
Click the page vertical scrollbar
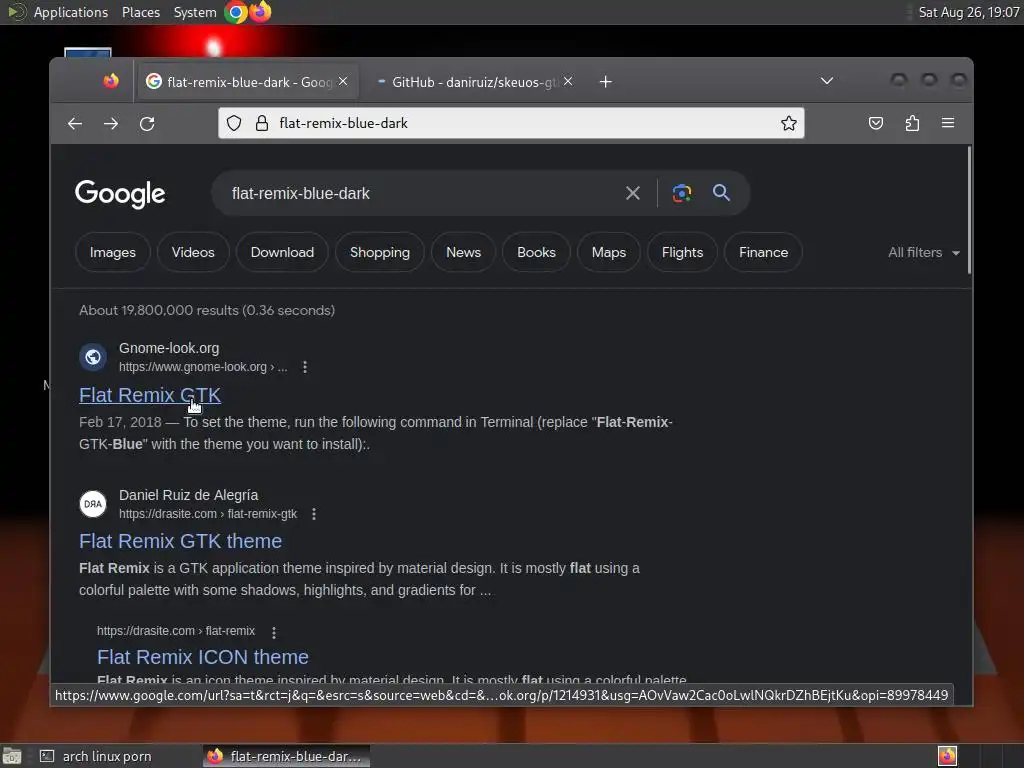tap(970, 210)
